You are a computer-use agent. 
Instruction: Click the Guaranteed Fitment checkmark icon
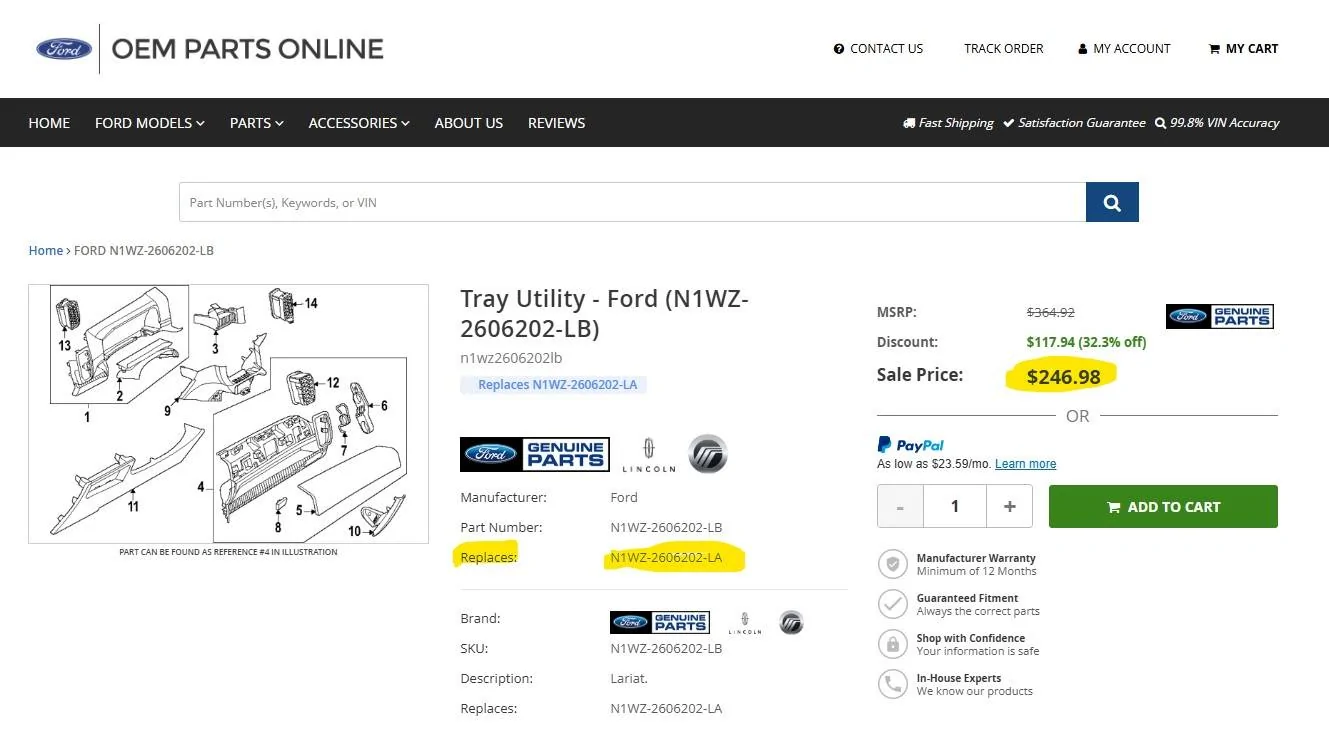[892, 604]
